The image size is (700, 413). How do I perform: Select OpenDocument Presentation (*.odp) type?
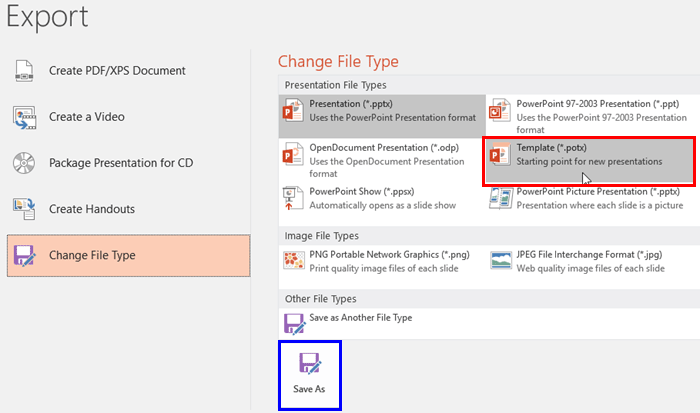tap(382, 160)
